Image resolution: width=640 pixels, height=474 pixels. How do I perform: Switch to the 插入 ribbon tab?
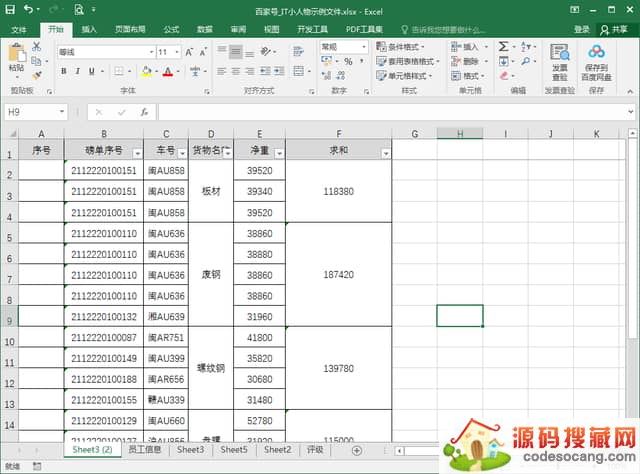pos(89,30)
